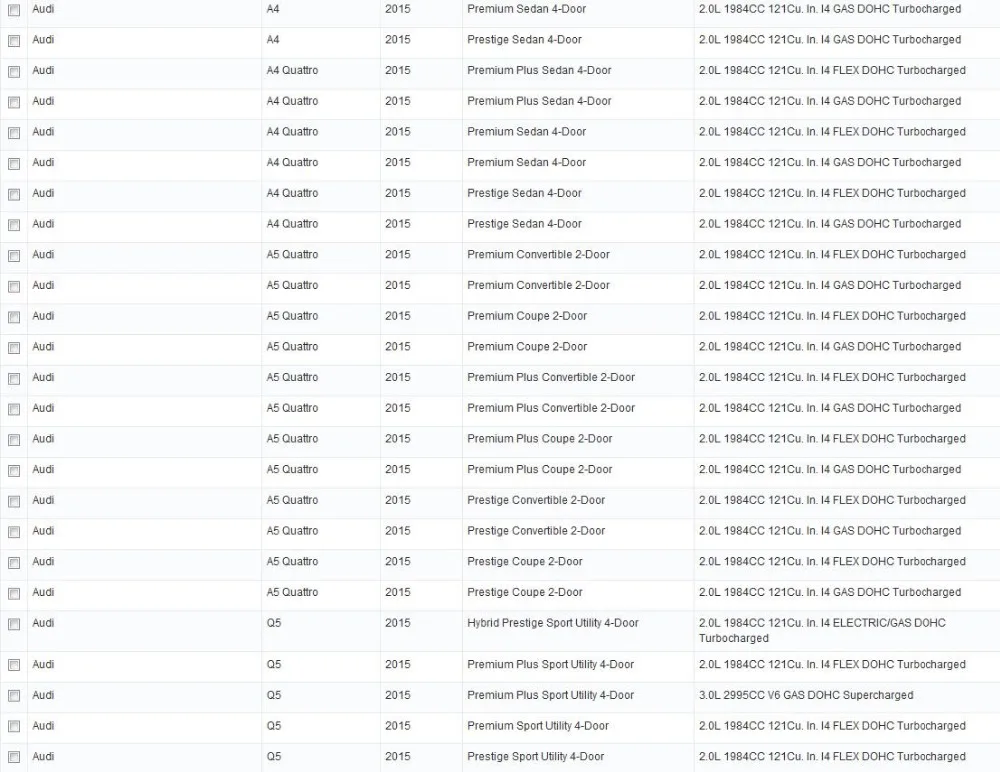Select checkbox for A4 Prestige Sedan row

(x=14, y=41)
